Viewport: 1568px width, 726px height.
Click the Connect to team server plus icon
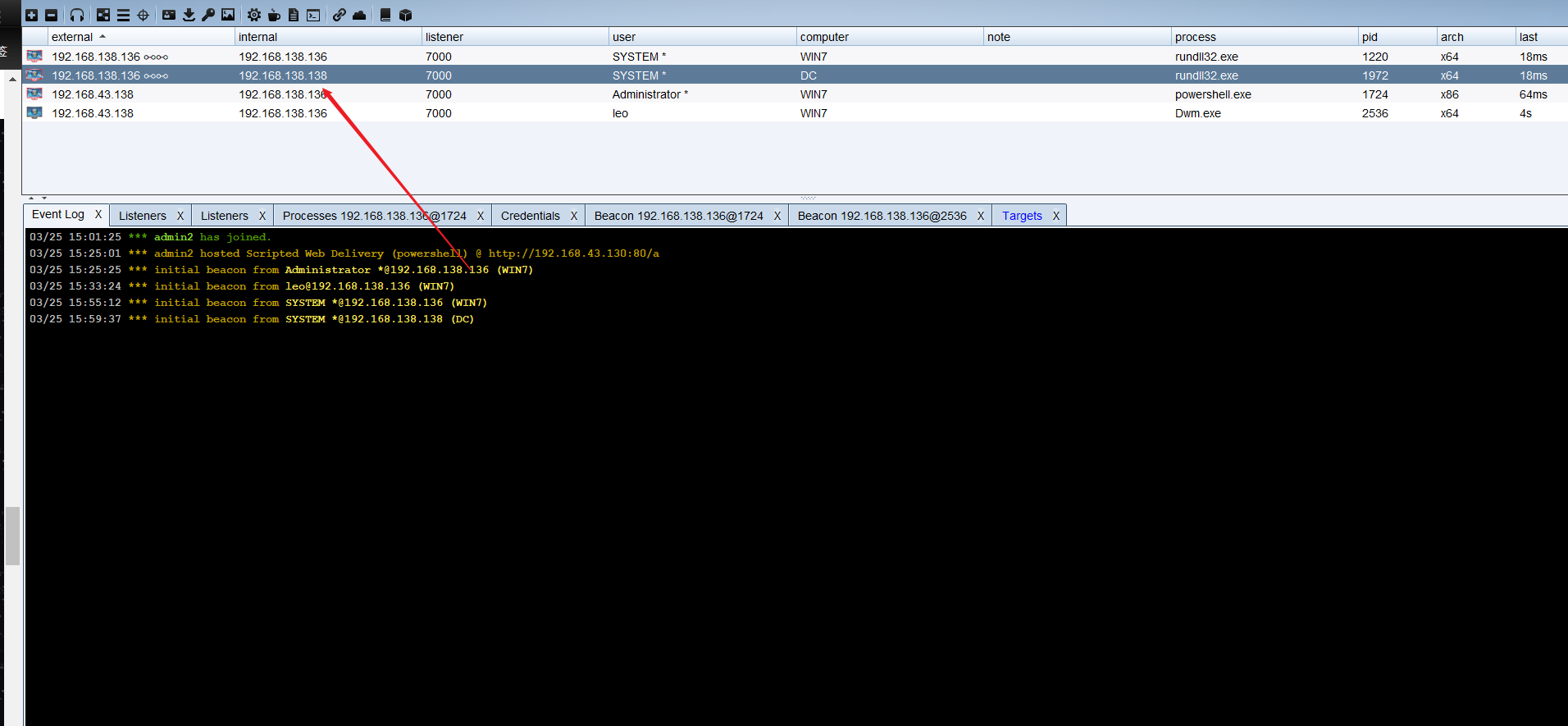[x=31, y=15]
